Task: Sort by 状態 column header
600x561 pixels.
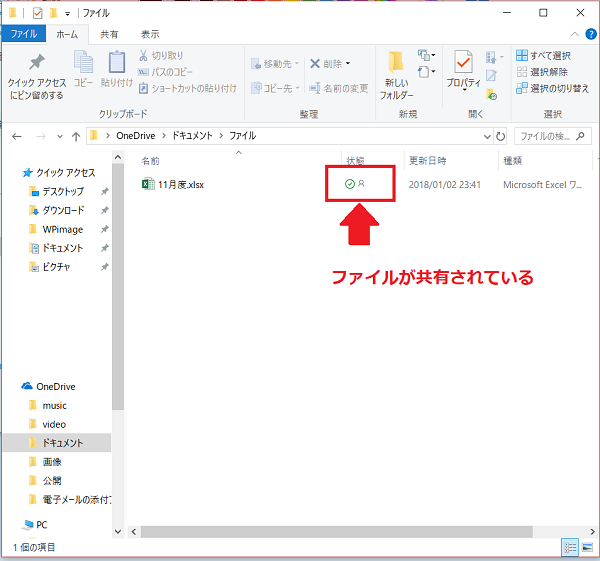Action: tap(355, 161)
